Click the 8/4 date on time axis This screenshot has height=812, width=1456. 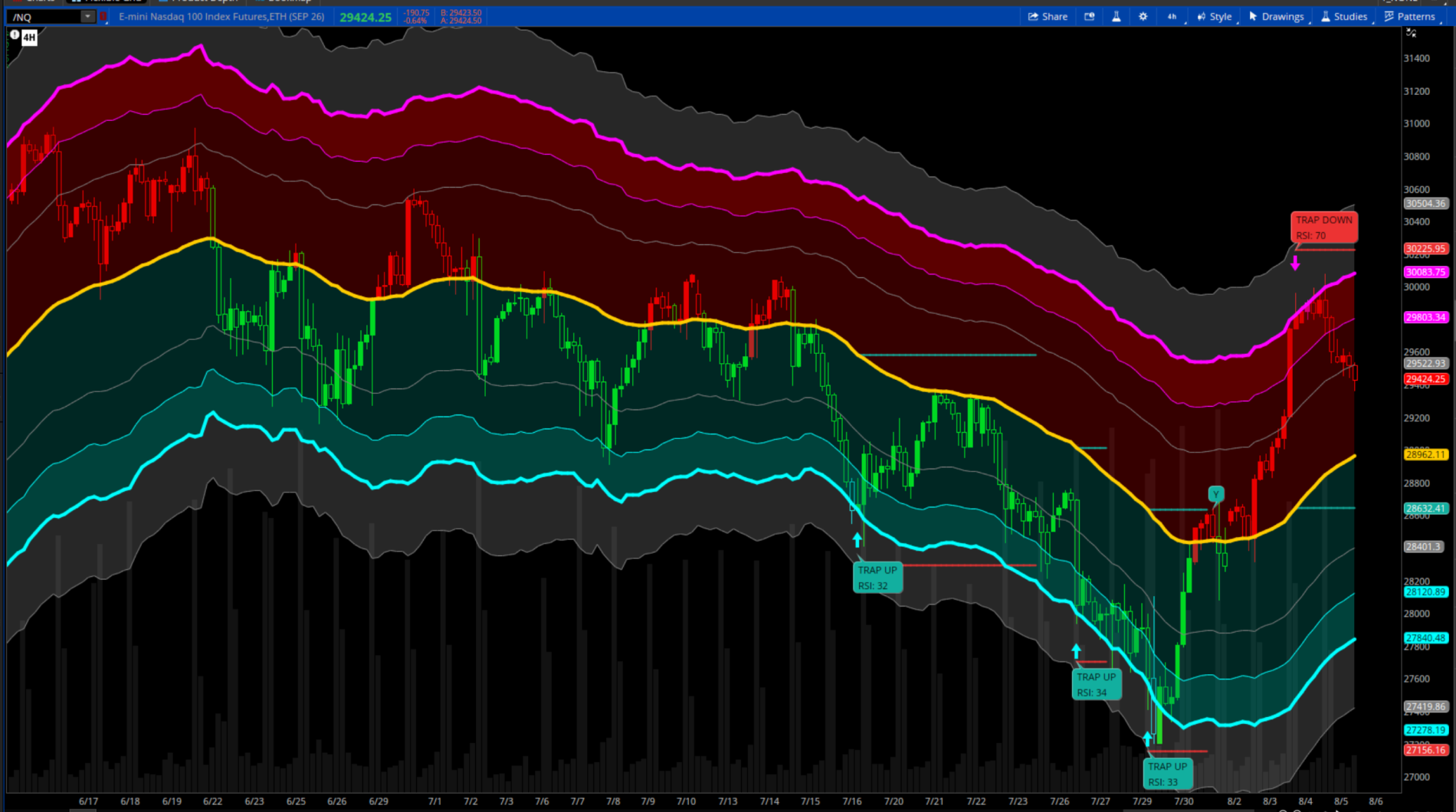1306,801
